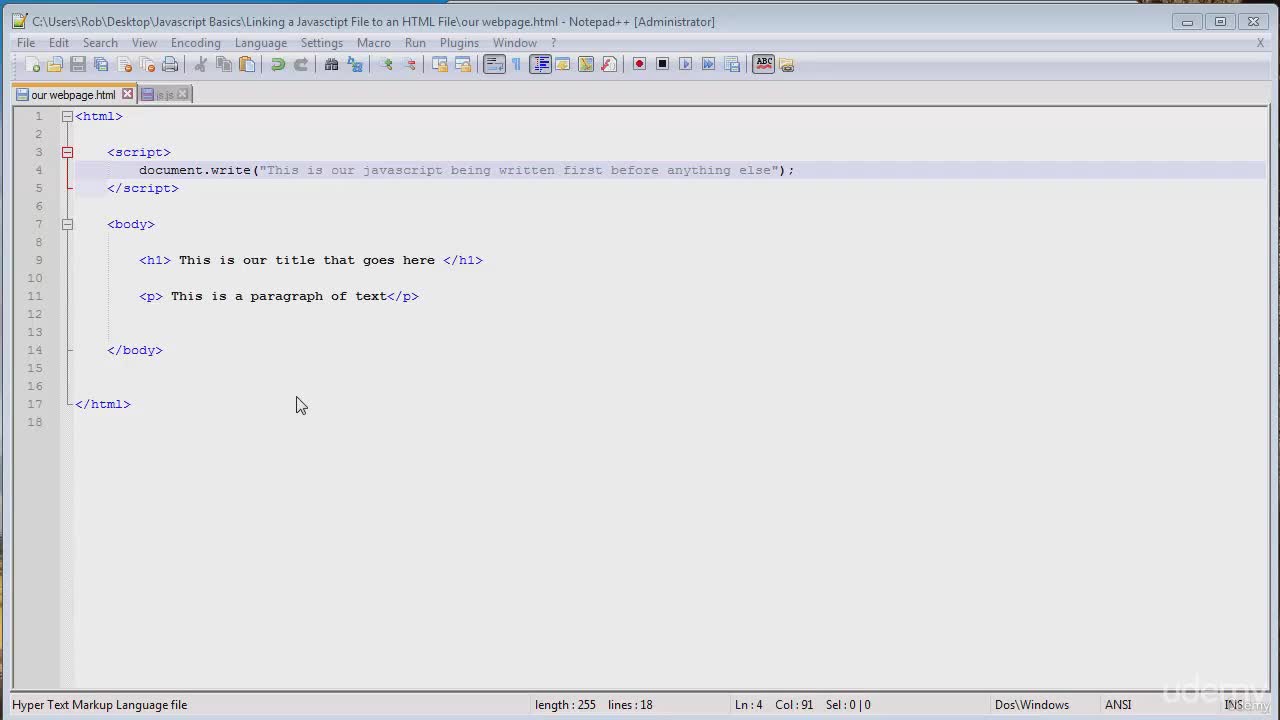This screenshot has width=1280, height=720.
Task: Click the ANSI encoding status entry
Action: tap(1118, 705)
